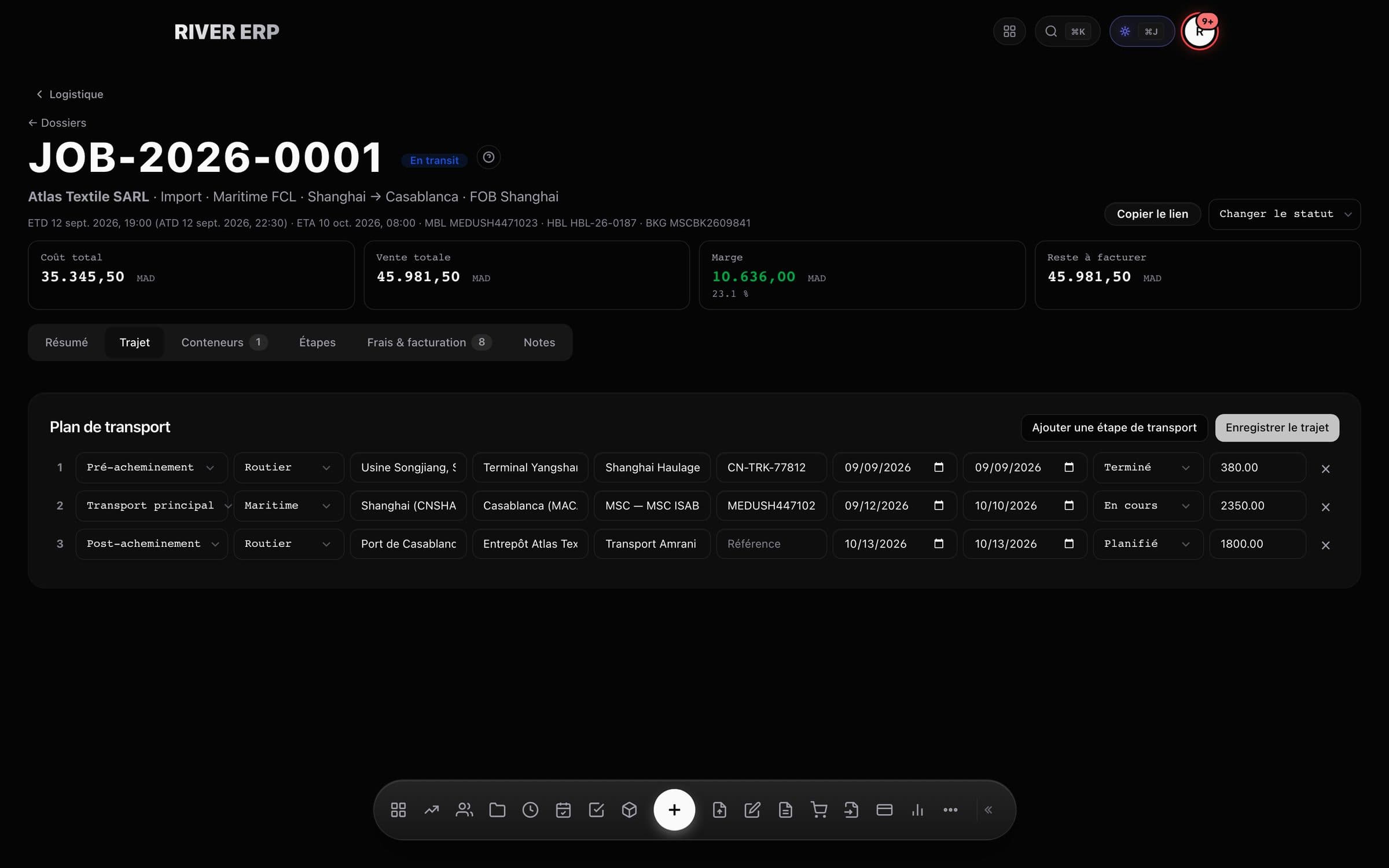Open calendar picker for 10/10/2026 date

pos(1069,505)
